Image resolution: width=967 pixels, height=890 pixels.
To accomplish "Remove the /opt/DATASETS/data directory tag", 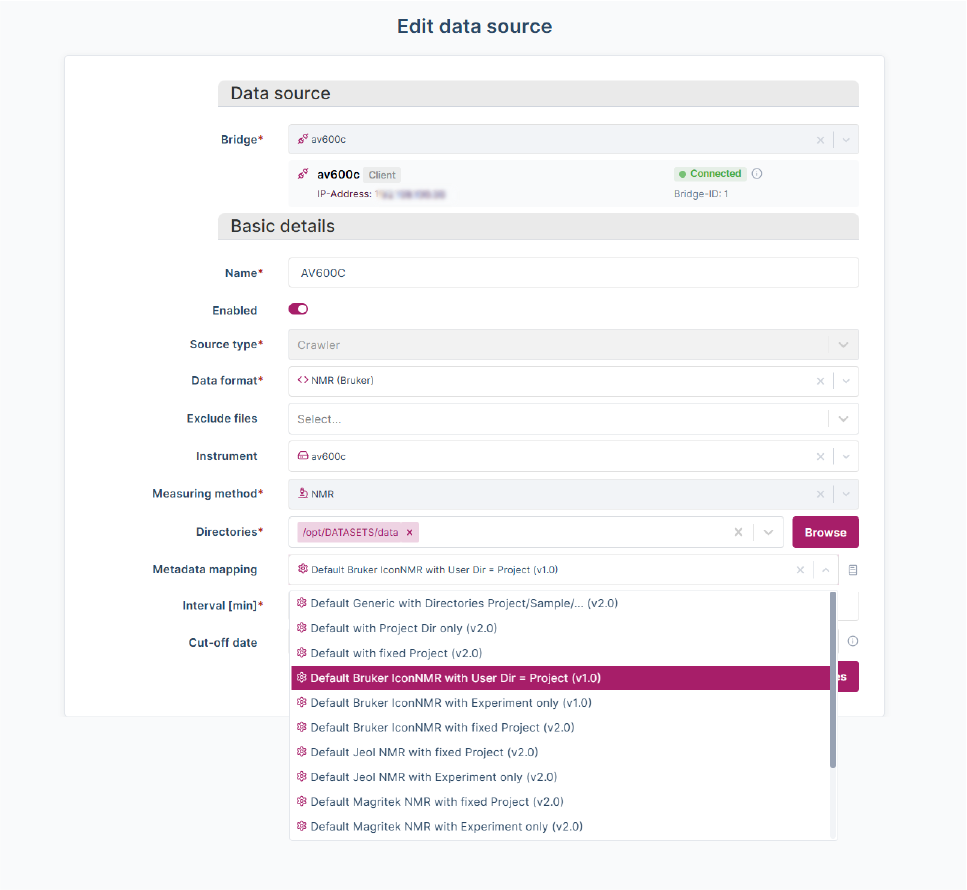I will pos(409,532).
